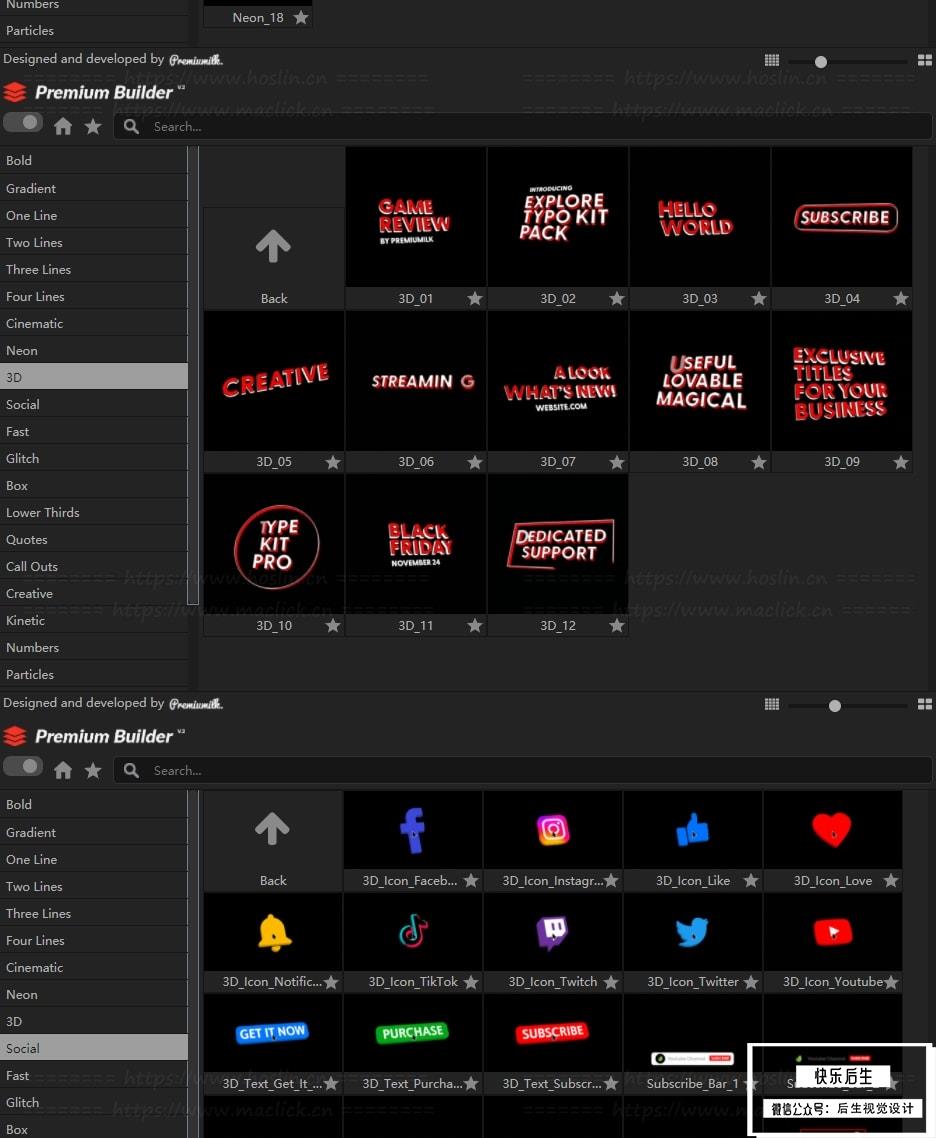Star the 3D_Icon_Notification preset
This screenshot has height=1138, width=936.
[x=332, y=982]
